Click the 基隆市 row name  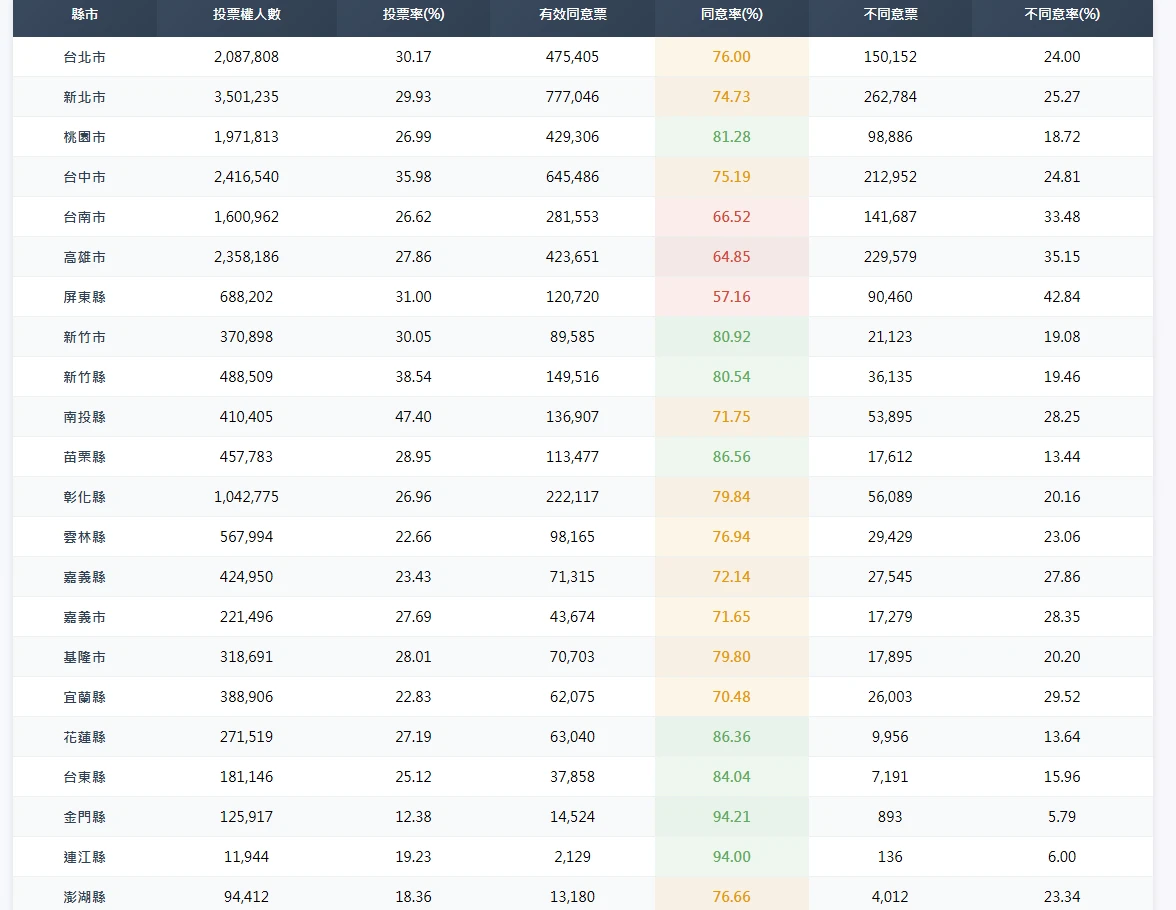tap(85, 657)
